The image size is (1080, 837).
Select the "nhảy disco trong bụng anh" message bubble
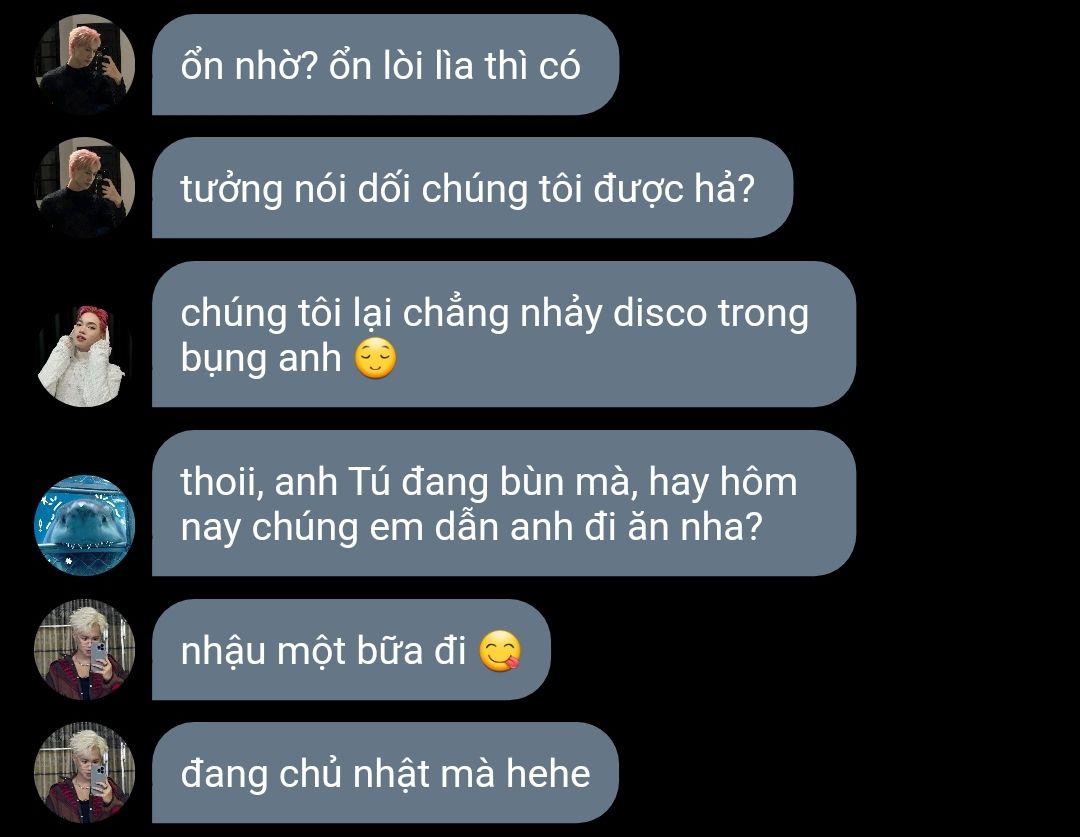click(503, 334)
